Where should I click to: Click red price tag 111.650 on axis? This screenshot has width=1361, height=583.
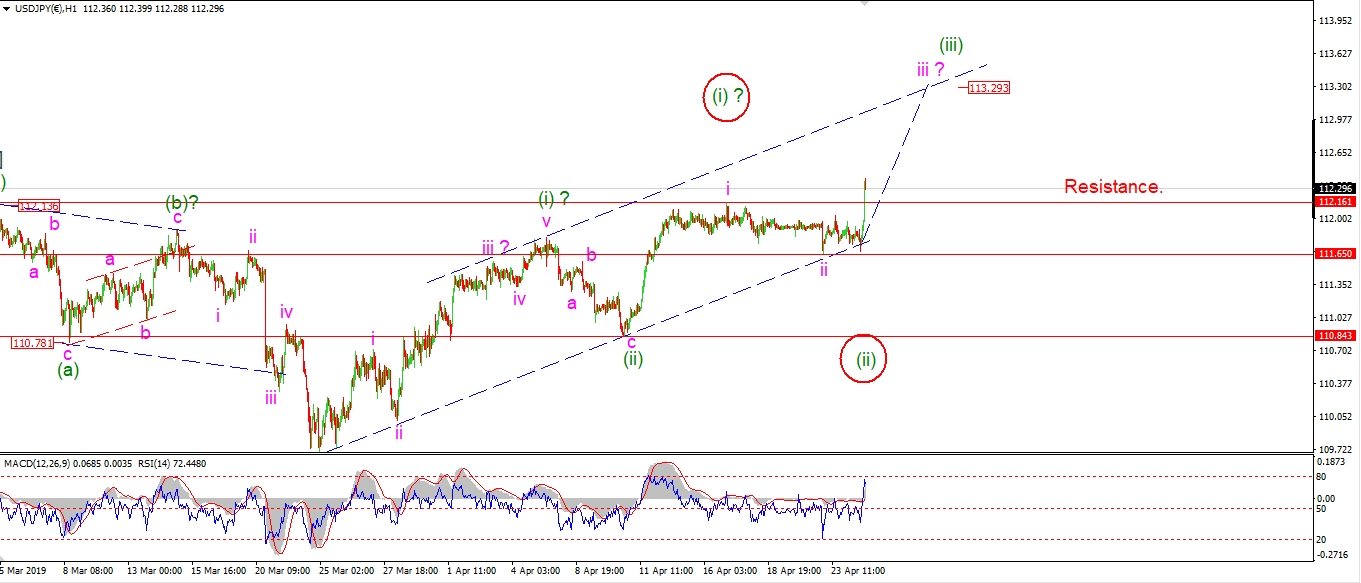1335,254
